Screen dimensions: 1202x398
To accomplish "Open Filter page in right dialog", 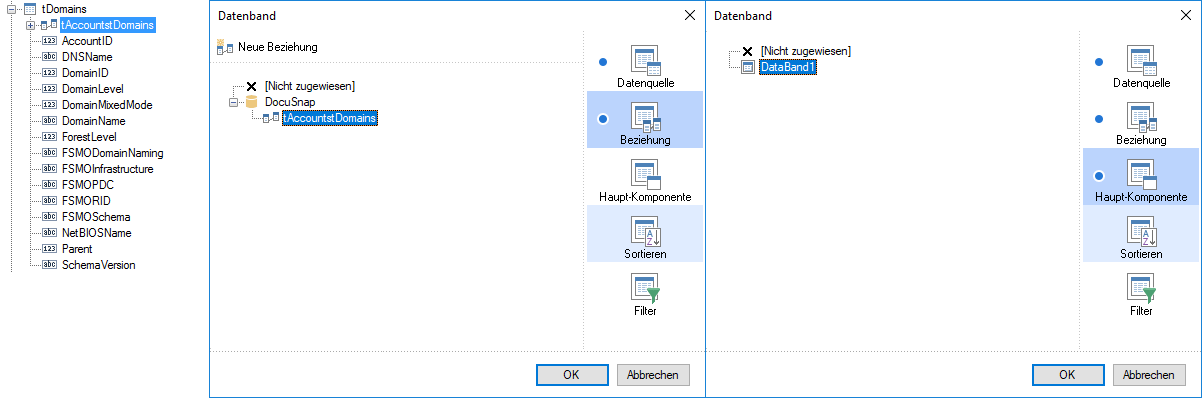I will click(1141, 295).
